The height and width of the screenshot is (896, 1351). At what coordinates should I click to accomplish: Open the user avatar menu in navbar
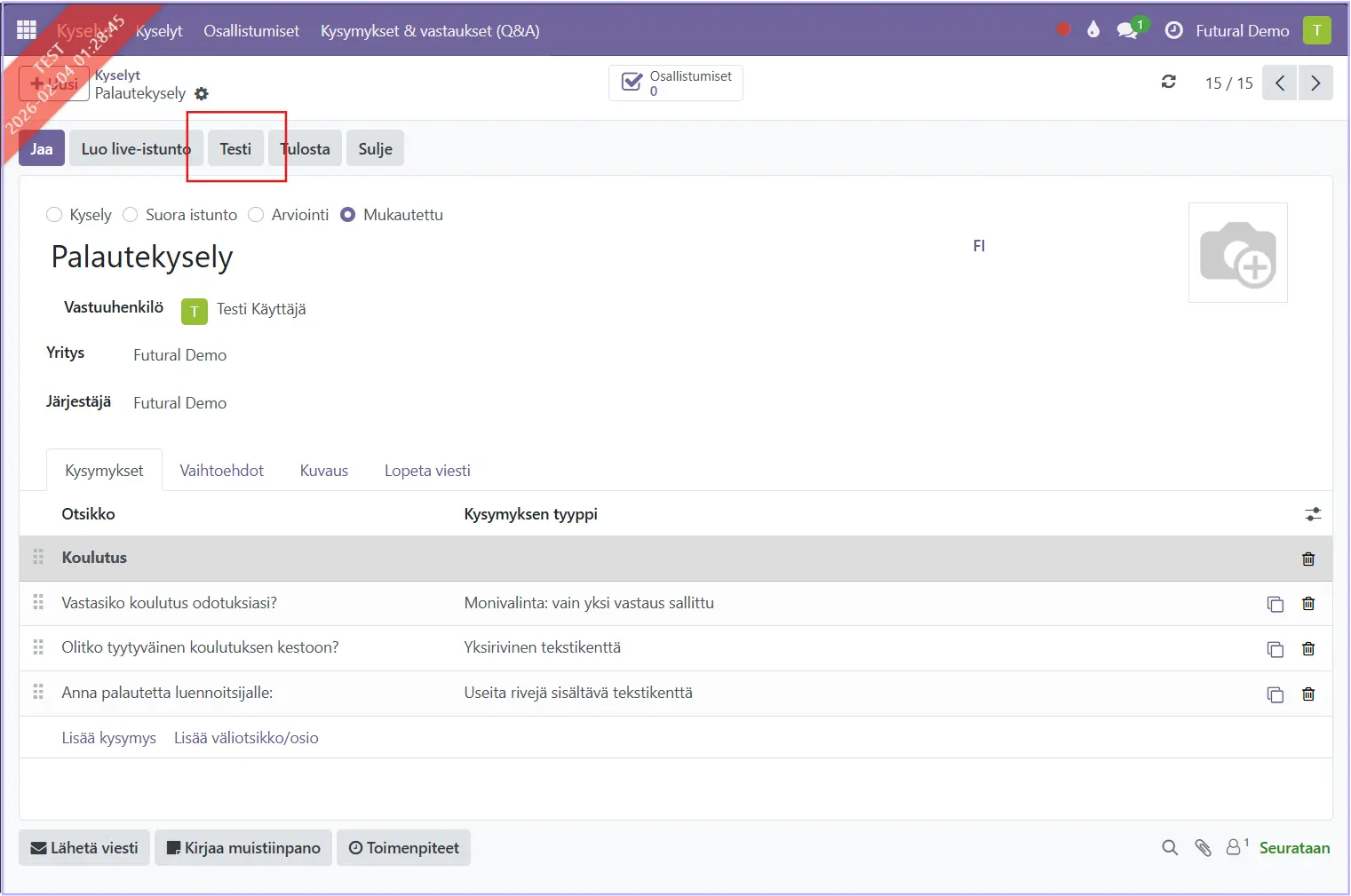point(1316,30)
